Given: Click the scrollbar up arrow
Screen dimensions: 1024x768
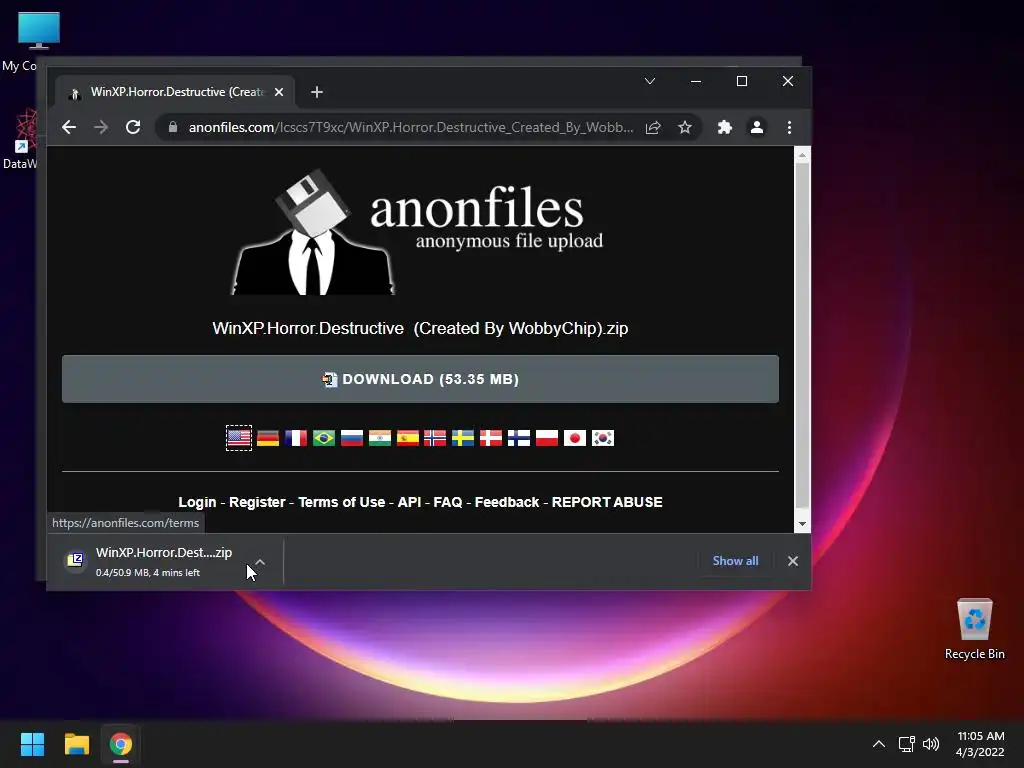Looking at the screenshot, I should 803,155.
